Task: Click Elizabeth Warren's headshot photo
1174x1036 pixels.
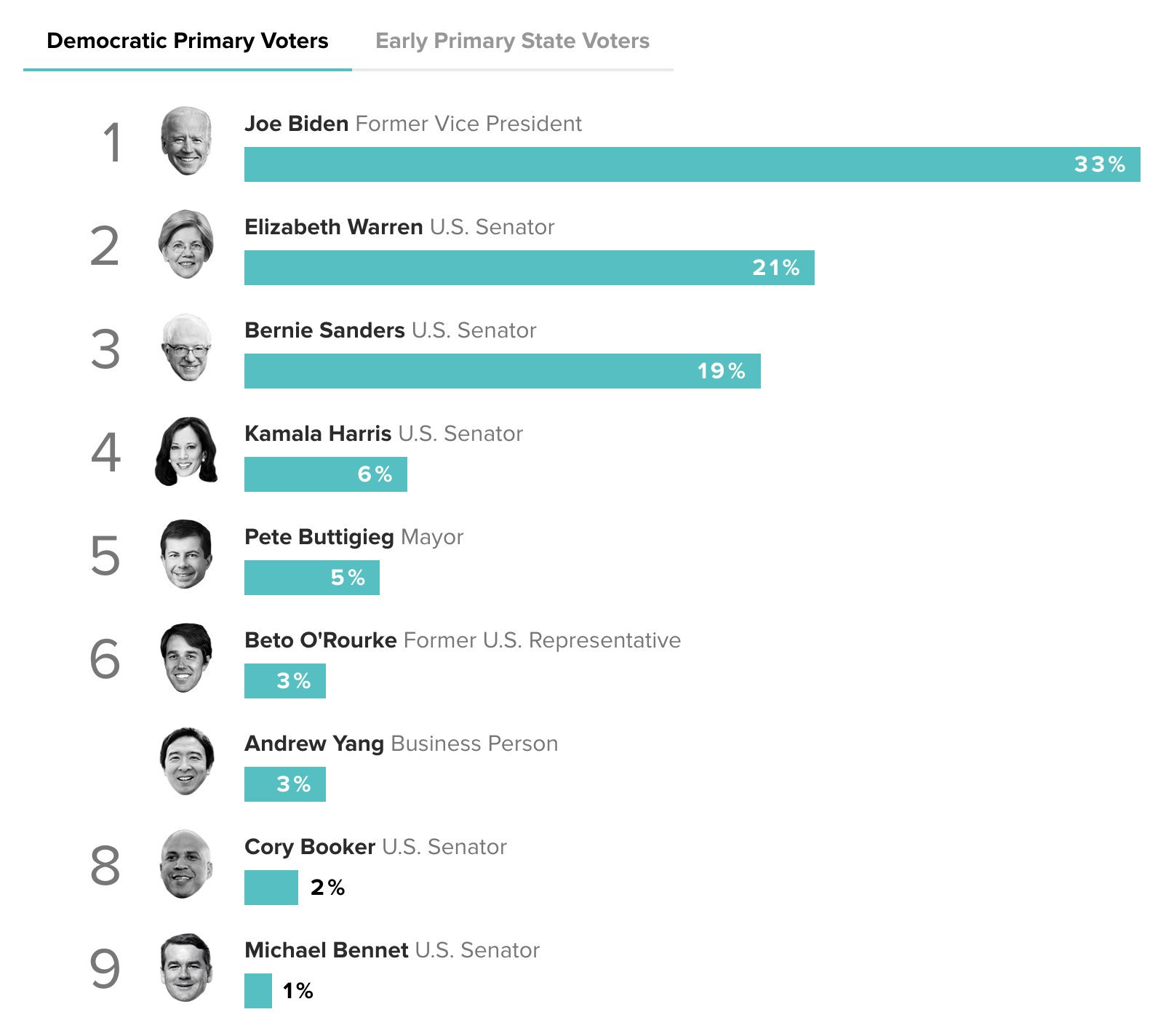Action: [x=186, y=244]
